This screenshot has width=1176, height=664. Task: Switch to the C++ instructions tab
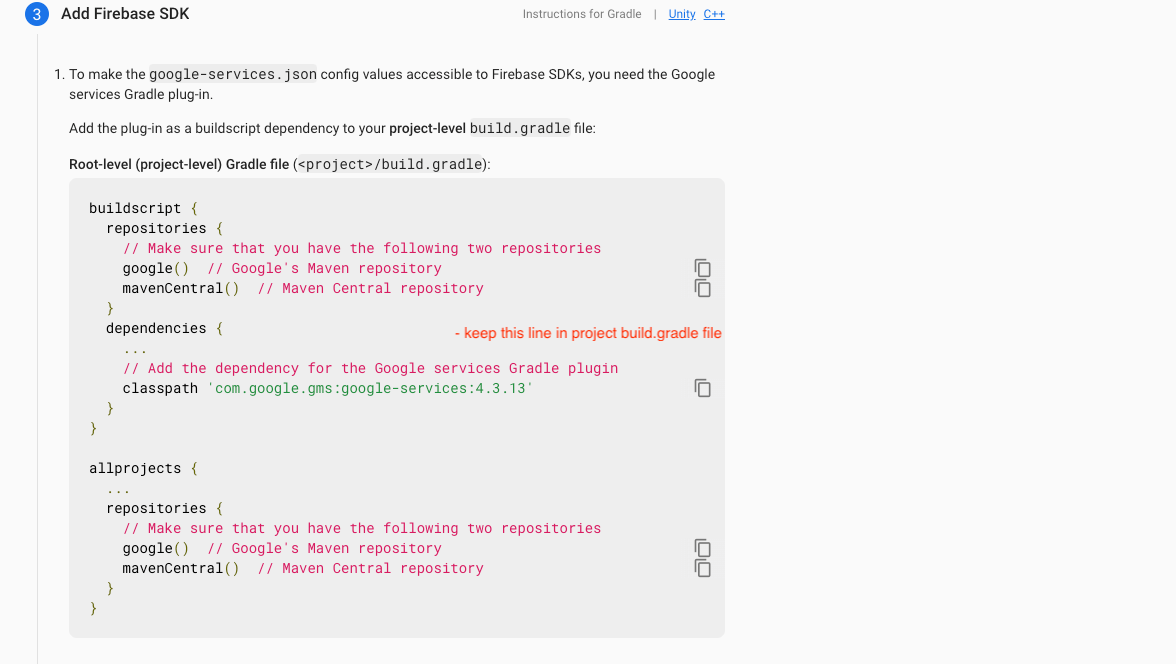tap(714, 14)
